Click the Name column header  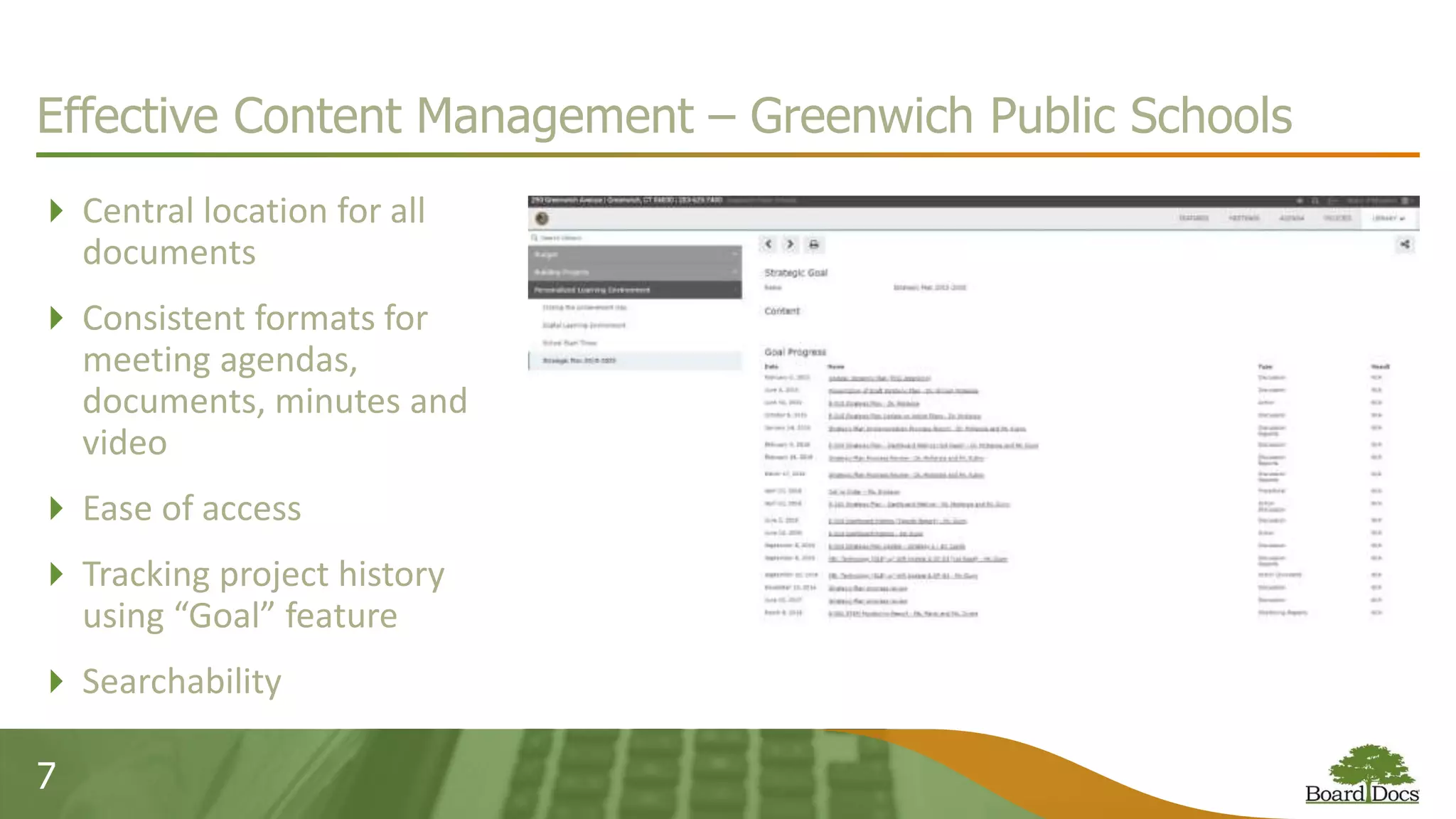coord(836,367)
